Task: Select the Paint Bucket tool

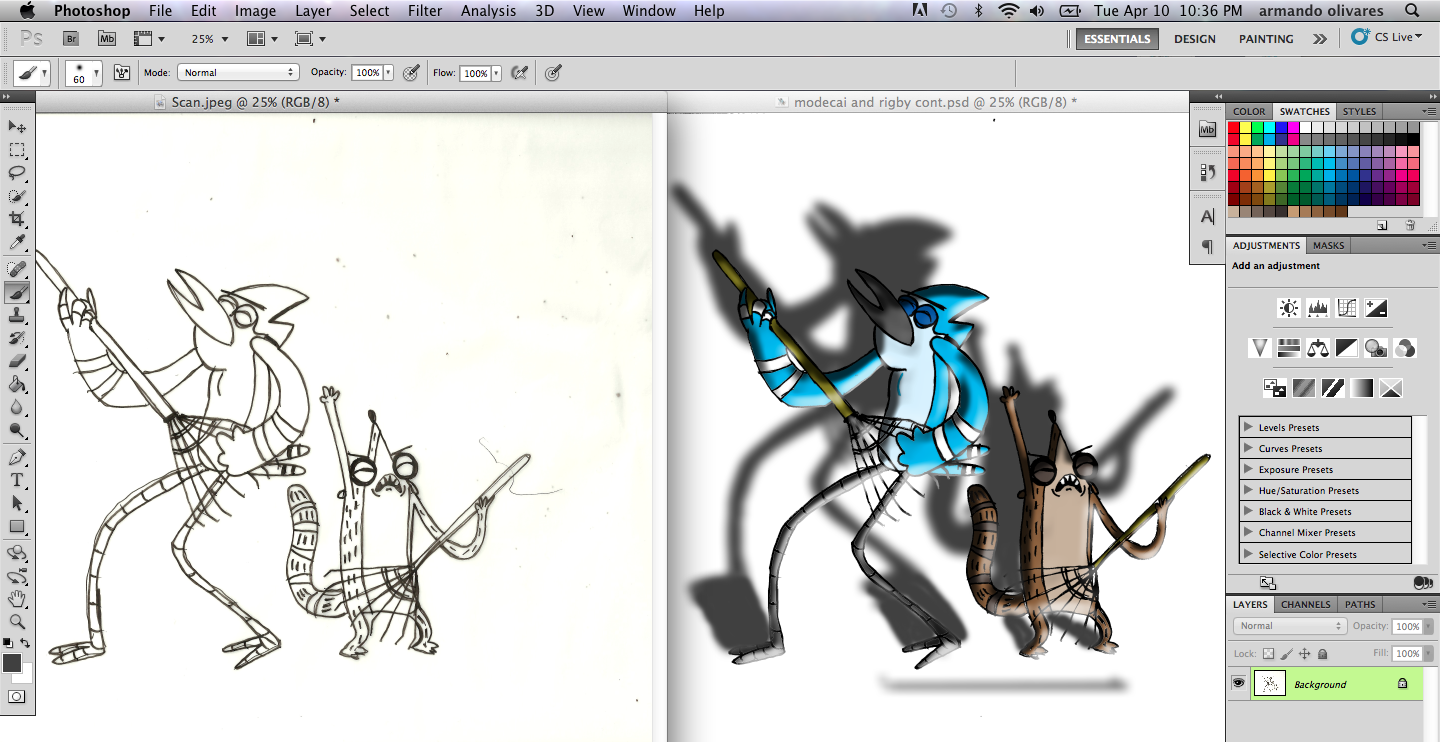Action: pos(17,384)
